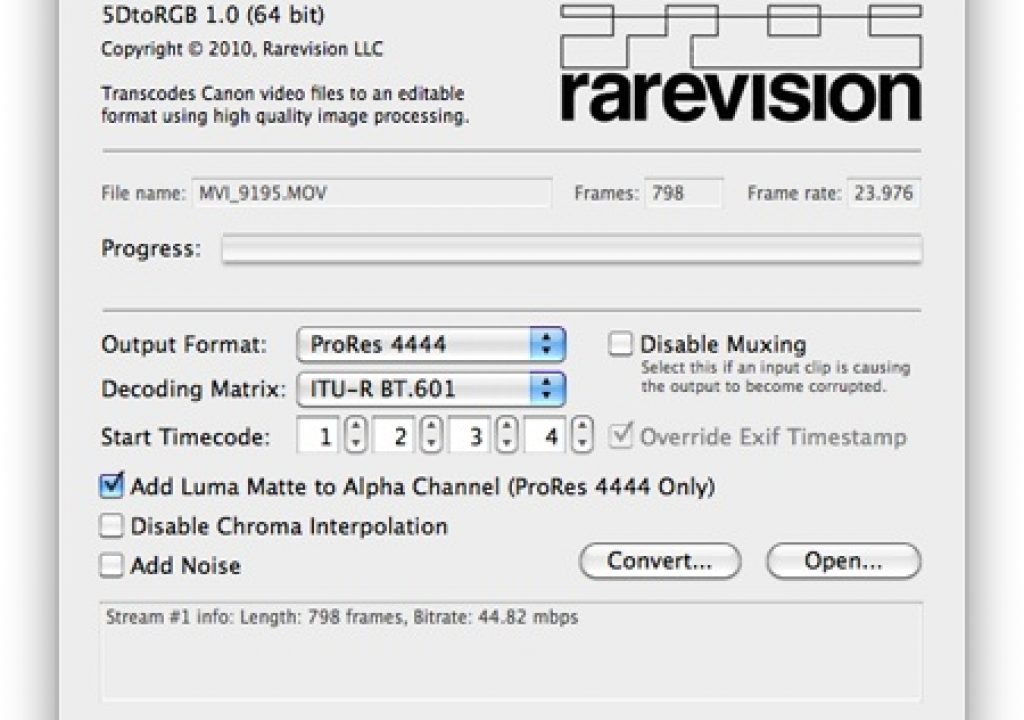Click the seconds timecode field showing 3
Viewport: 1024px width, 720px height.
[470, 436]
